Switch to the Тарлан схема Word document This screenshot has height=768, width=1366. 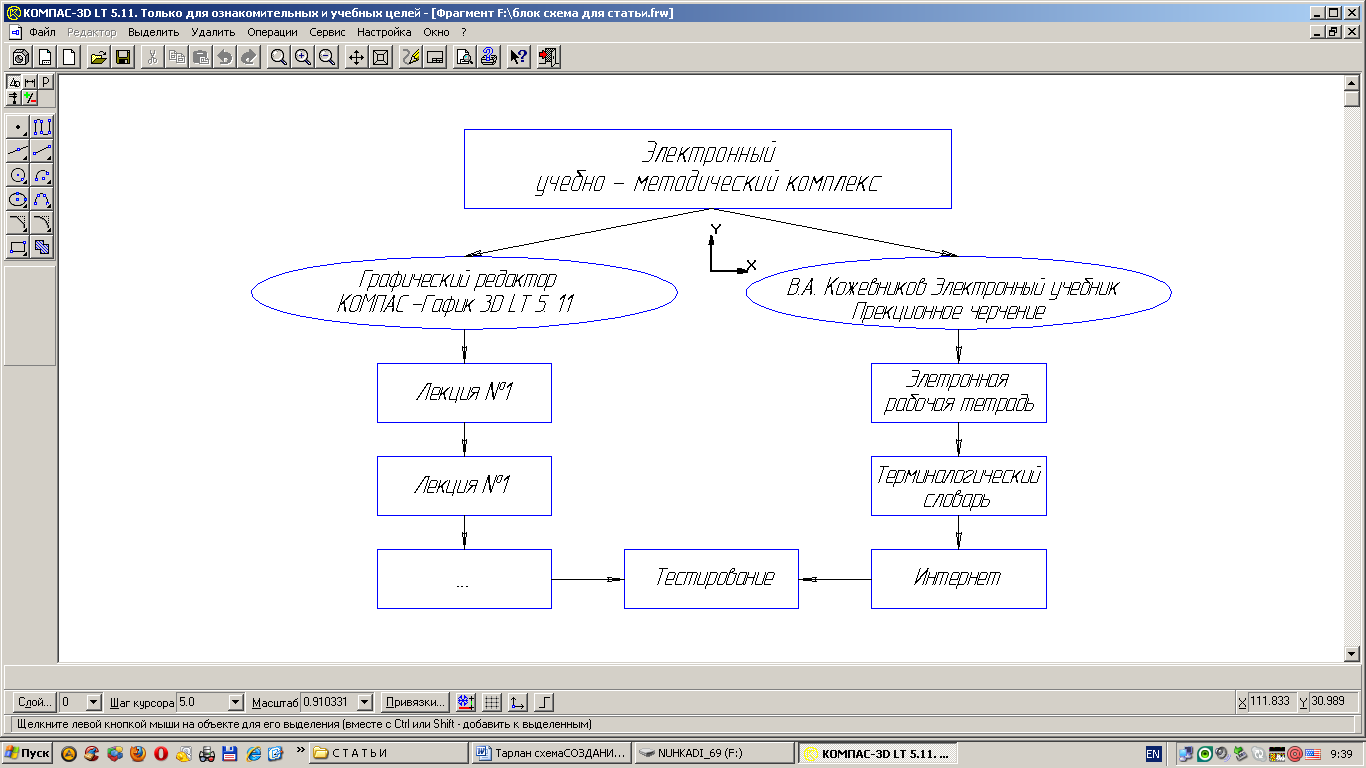(552, 753)
